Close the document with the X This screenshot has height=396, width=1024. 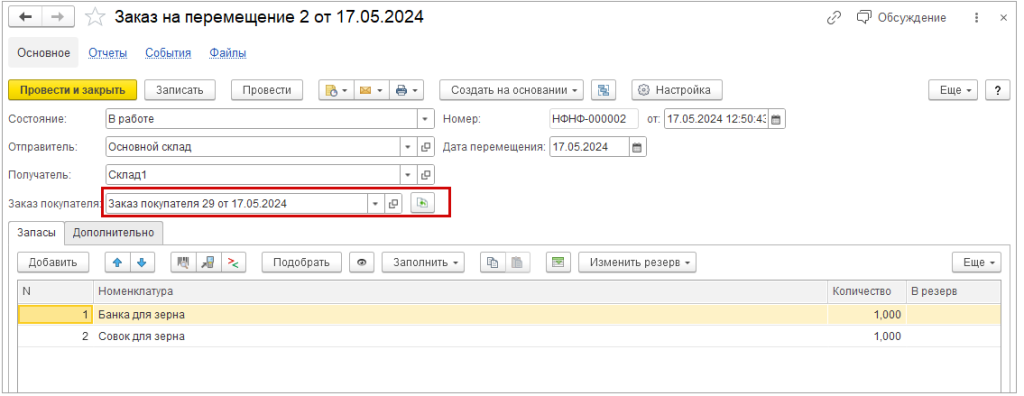point(1004,18)
